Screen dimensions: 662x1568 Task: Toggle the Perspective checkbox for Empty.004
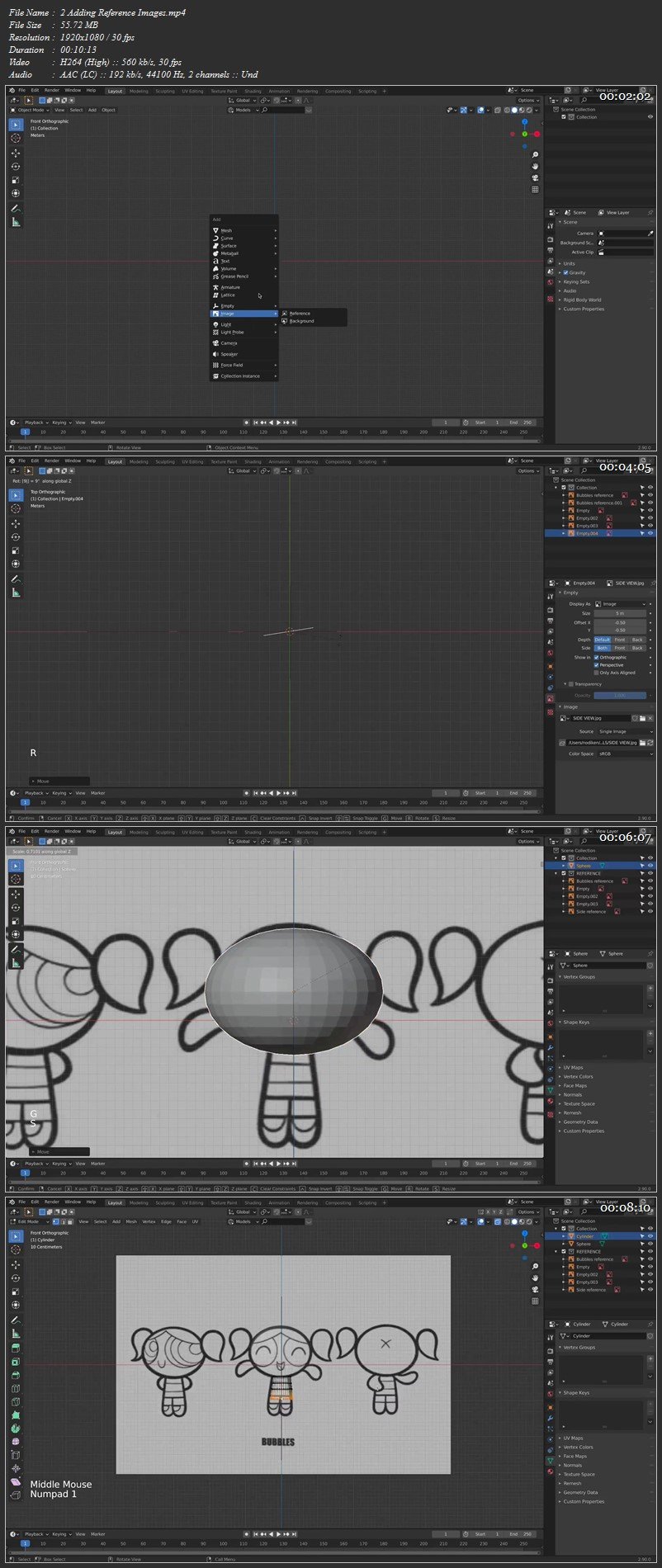[596, 665]
